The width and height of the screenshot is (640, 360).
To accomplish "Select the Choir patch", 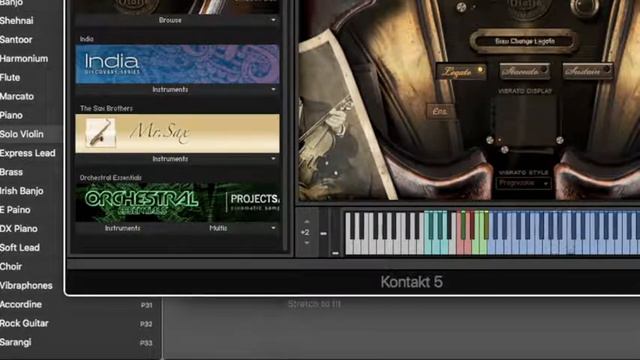I will click(x=11, y=267).
